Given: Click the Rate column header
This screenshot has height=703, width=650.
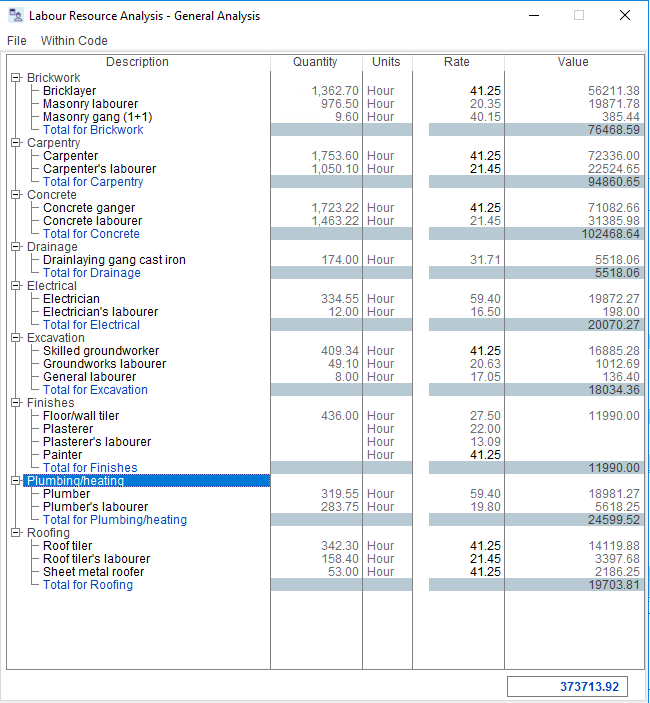Looking at the screenshot, I should [x=457, y=62].
